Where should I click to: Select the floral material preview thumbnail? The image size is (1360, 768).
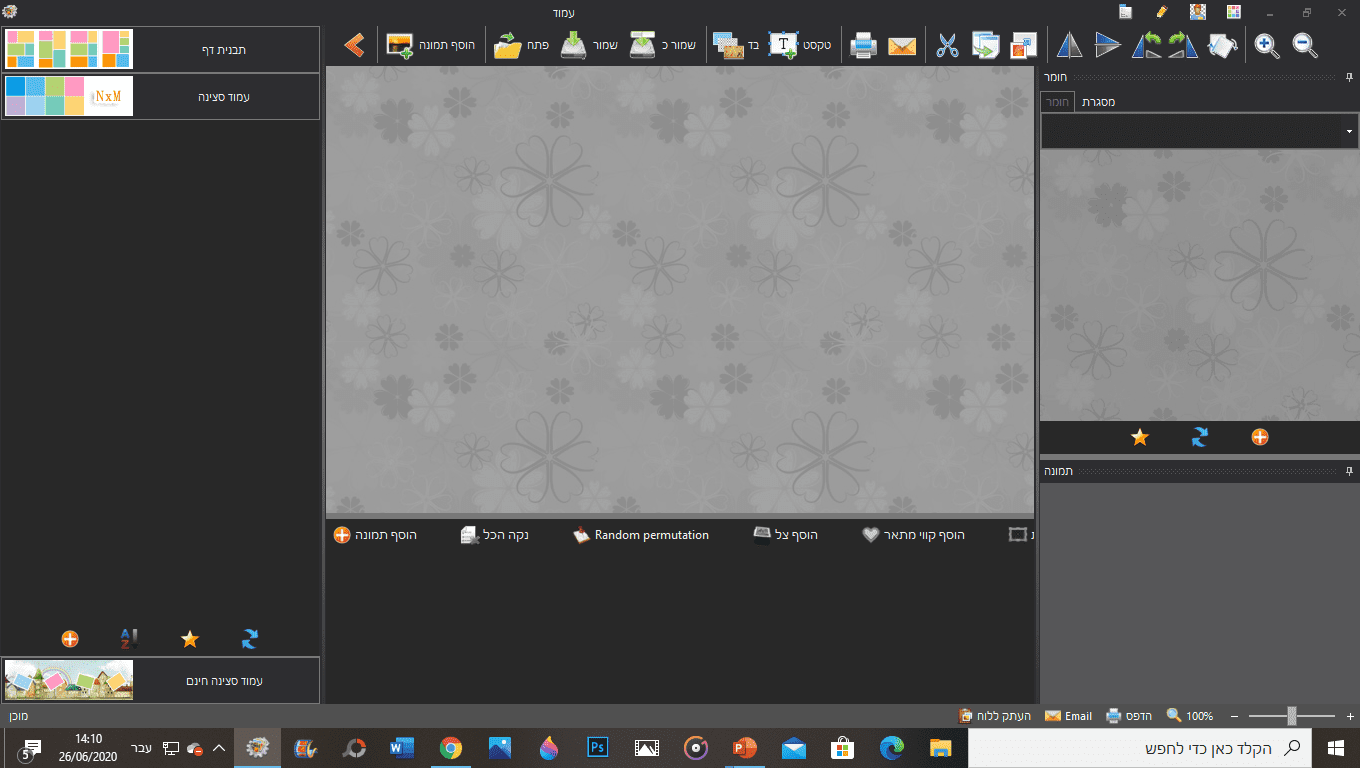coord(1199,285)
